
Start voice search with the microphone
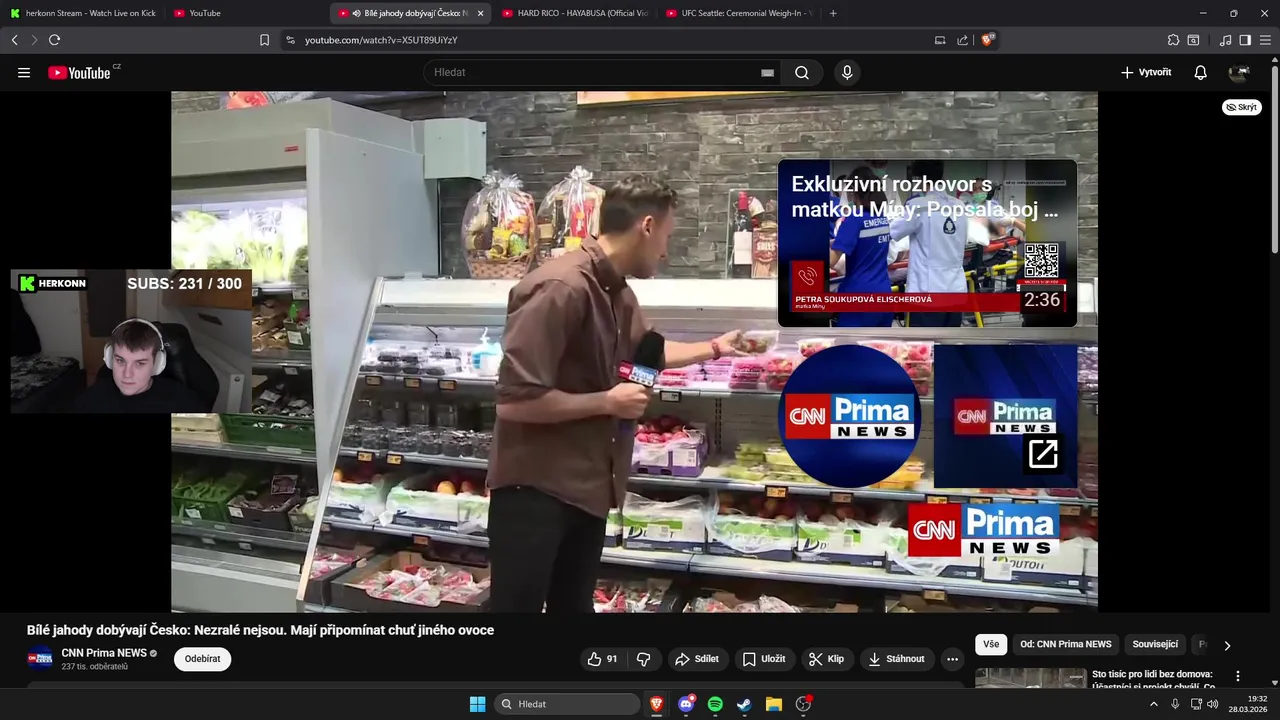[847, 72]
